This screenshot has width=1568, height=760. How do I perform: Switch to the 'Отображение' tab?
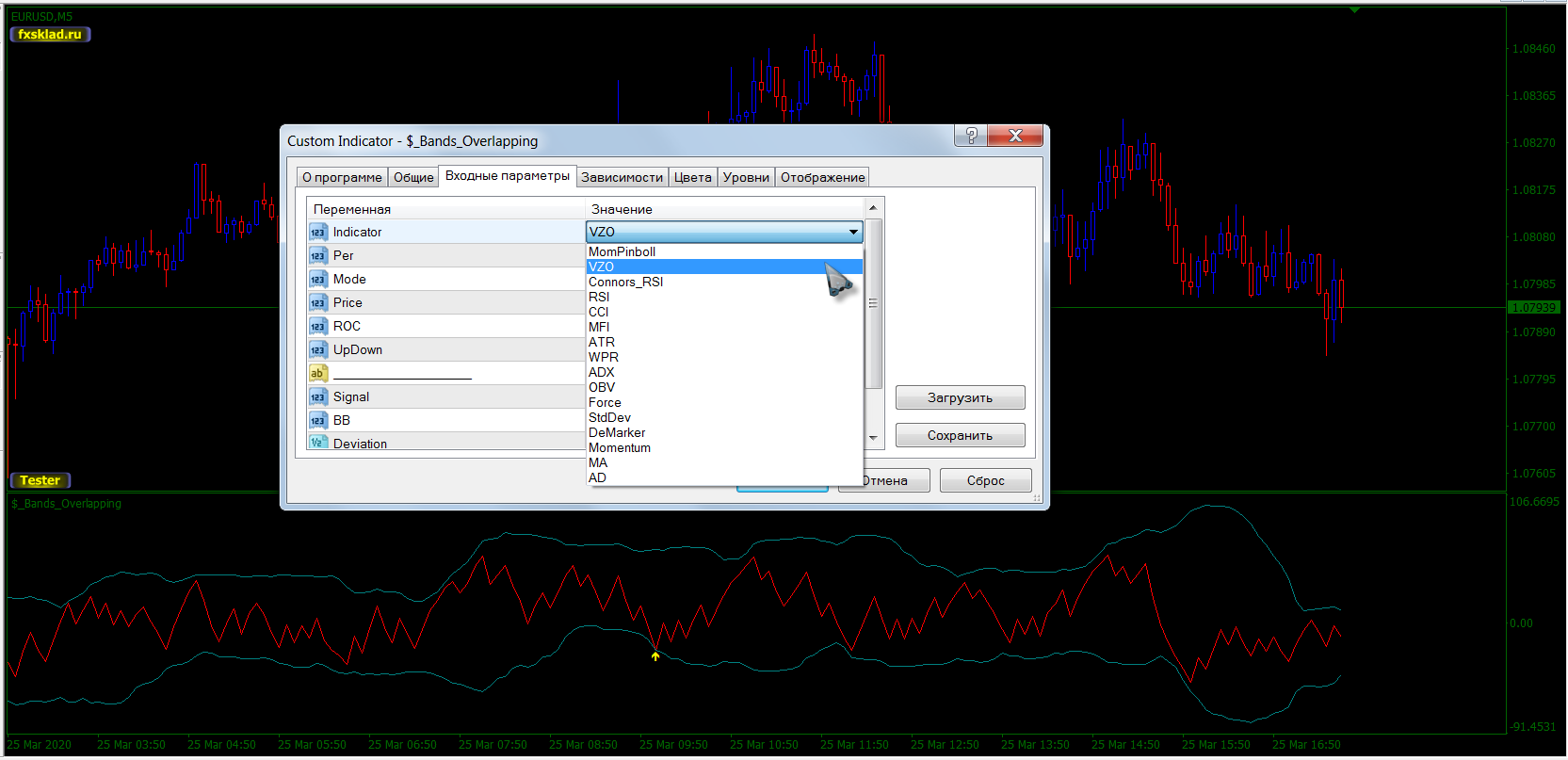pyautogui.click(x=823, y=177)
